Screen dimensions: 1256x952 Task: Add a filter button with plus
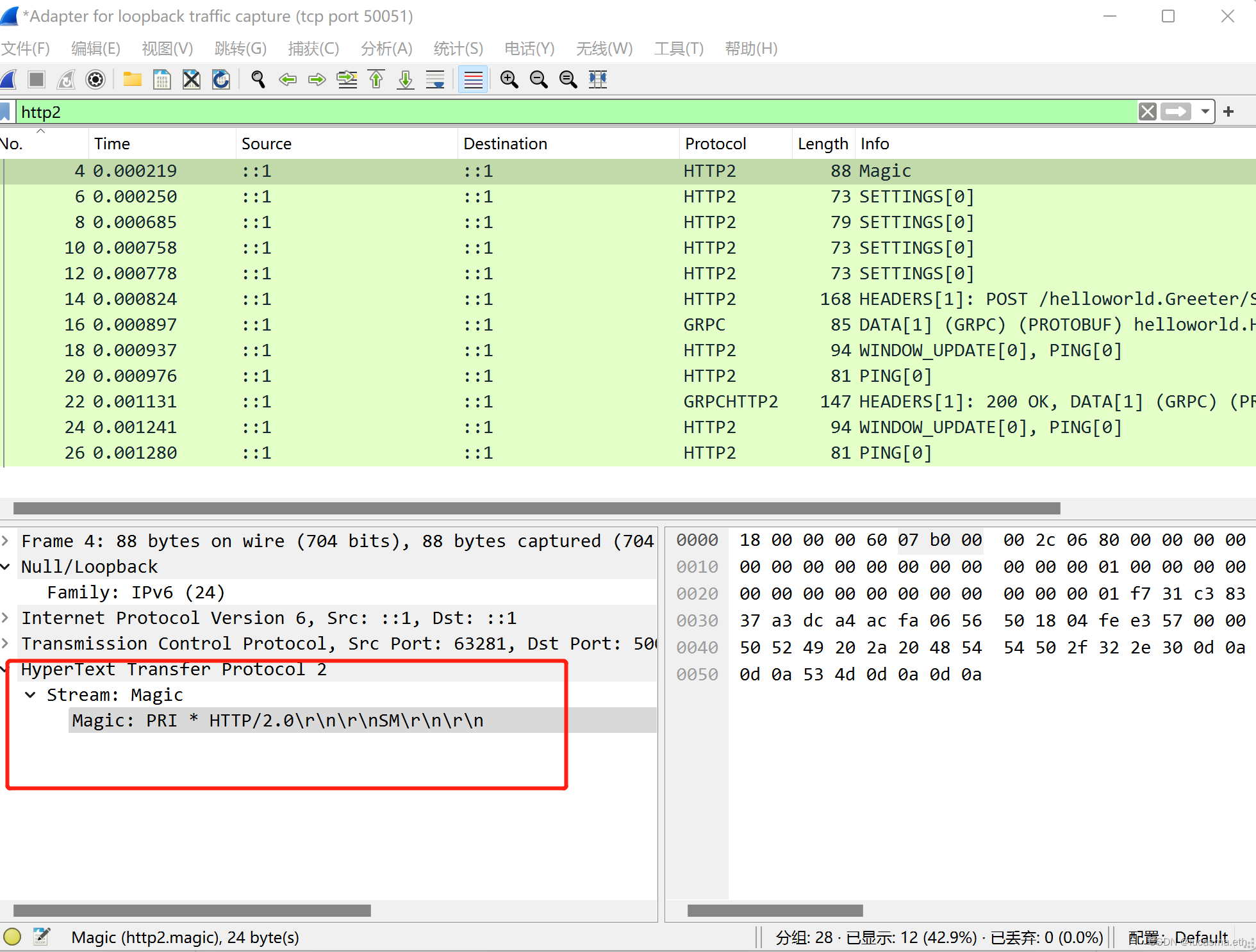[x=1228, y=112]
